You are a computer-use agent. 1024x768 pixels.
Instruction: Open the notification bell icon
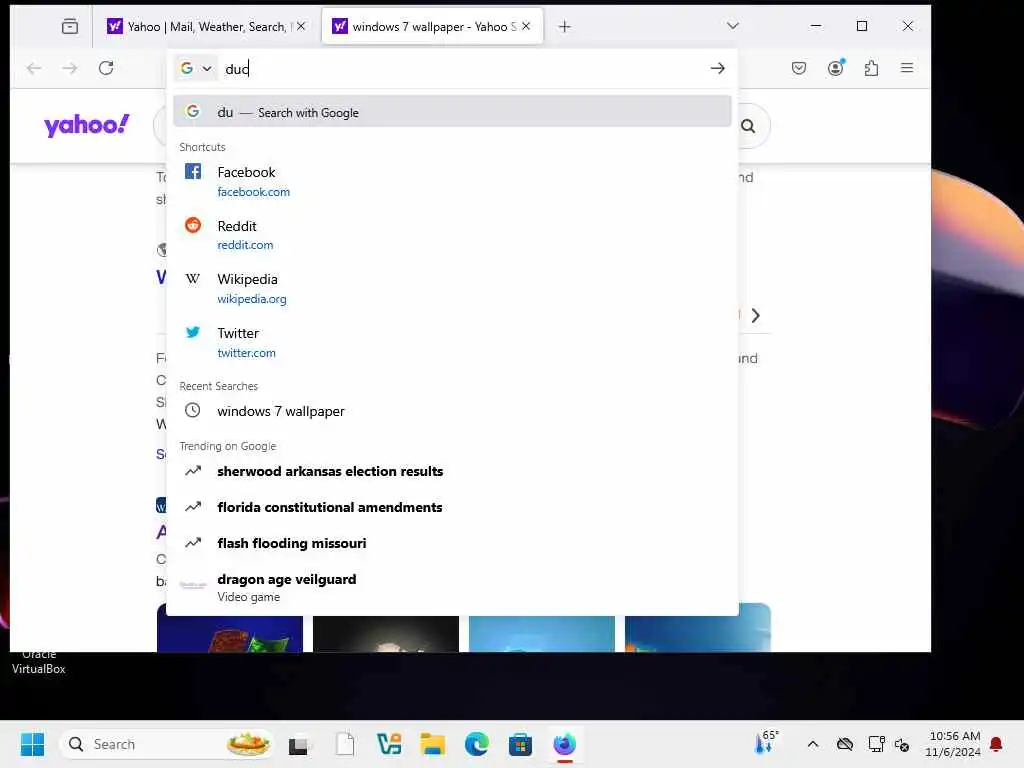(996, 744)
